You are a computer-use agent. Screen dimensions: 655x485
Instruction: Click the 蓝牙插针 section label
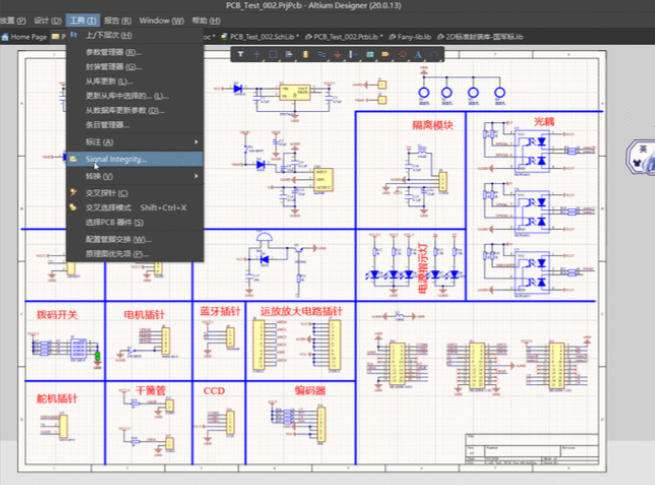pos(220,311)
